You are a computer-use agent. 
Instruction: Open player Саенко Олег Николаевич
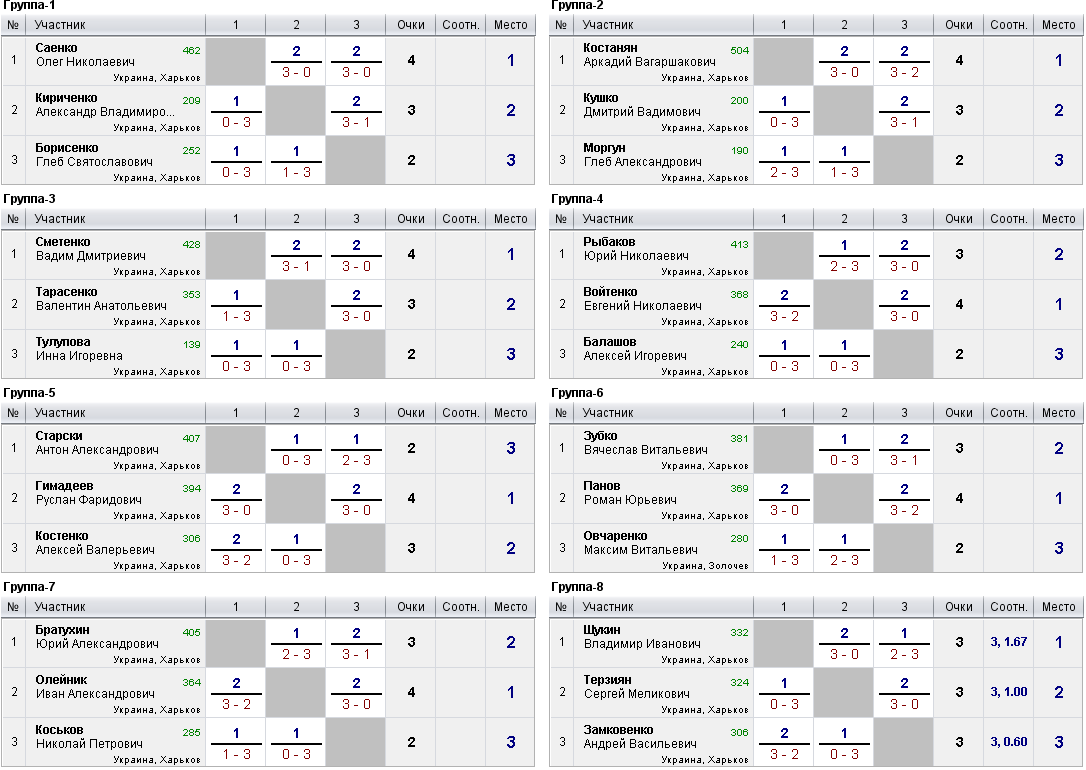click(85, 55)
